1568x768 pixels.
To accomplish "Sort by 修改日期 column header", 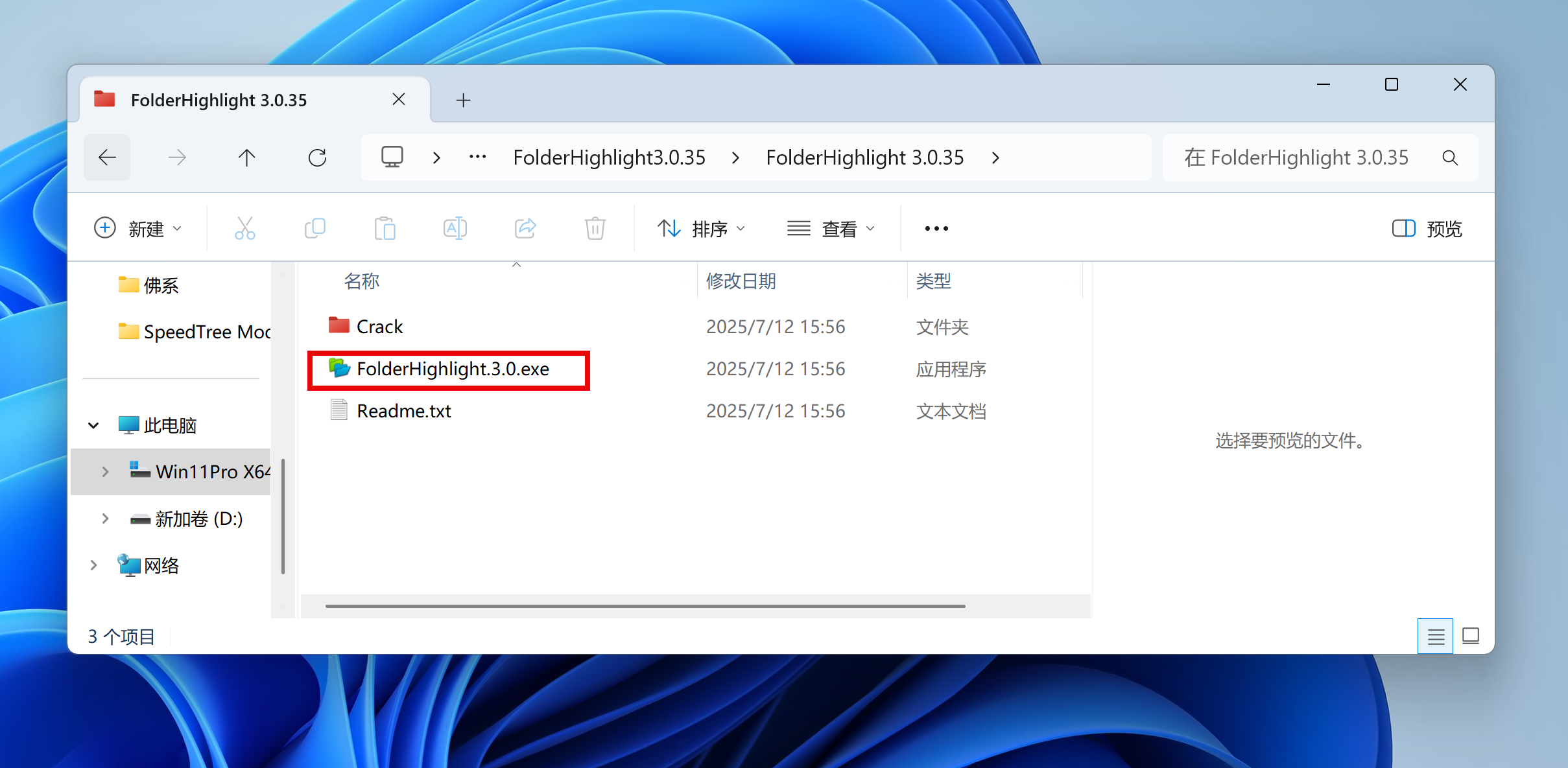I will (x=741, y=281).
